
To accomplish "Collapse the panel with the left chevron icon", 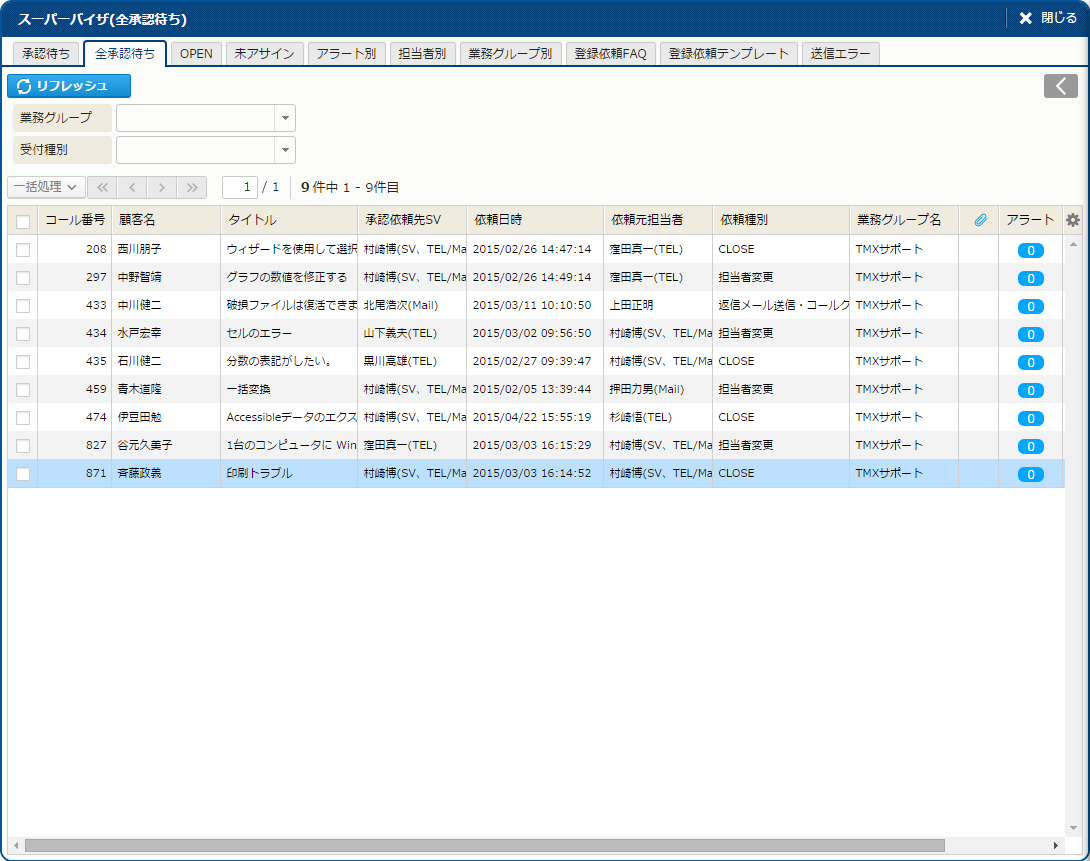I will (x=1060, y=86).
